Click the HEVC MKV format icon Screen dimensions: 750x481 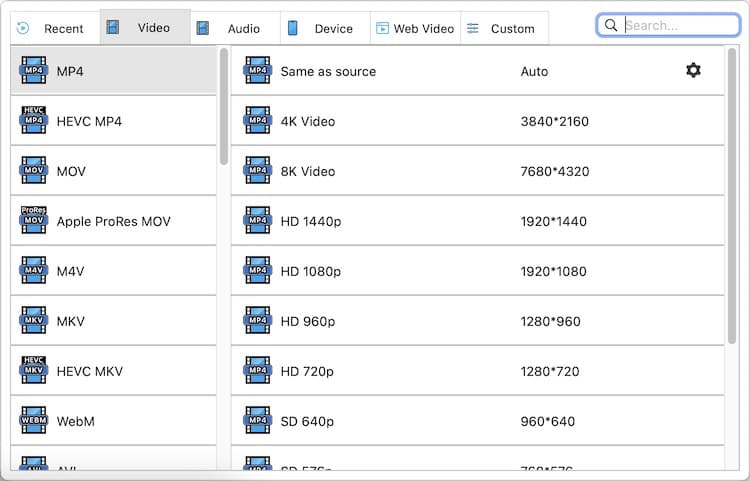click(x=33, y=370)
